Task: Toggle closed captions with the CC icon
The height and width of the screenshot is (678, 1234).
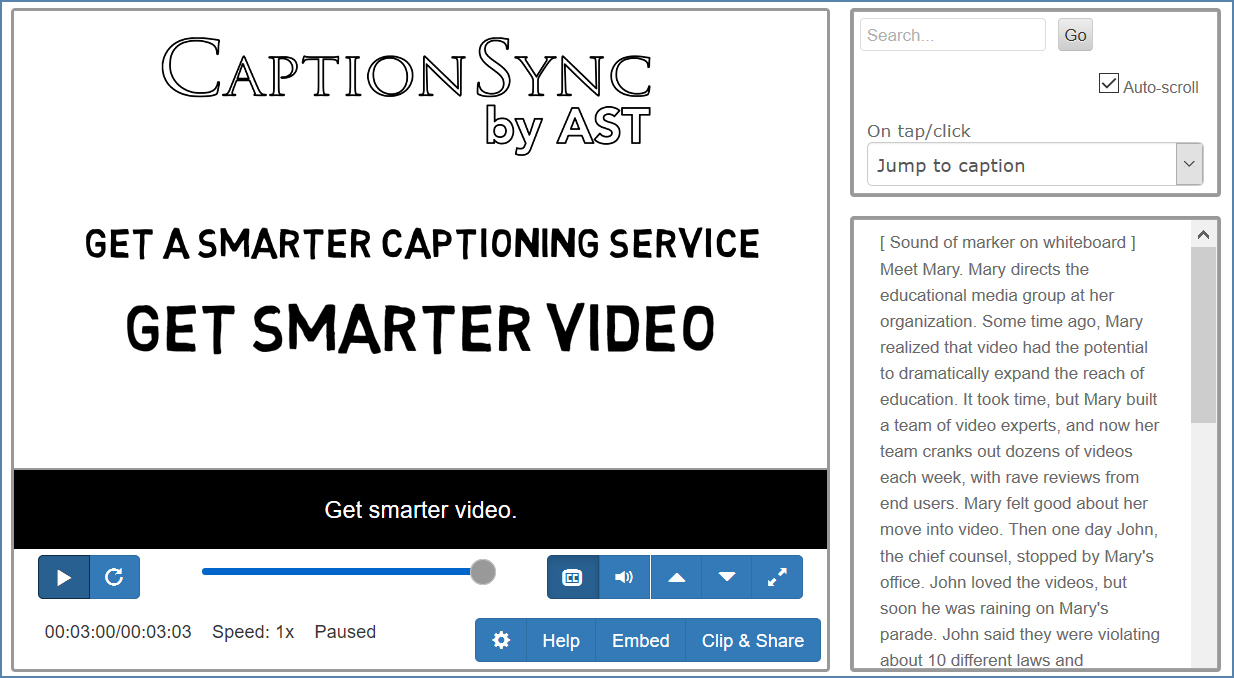Action: (572, 577)
